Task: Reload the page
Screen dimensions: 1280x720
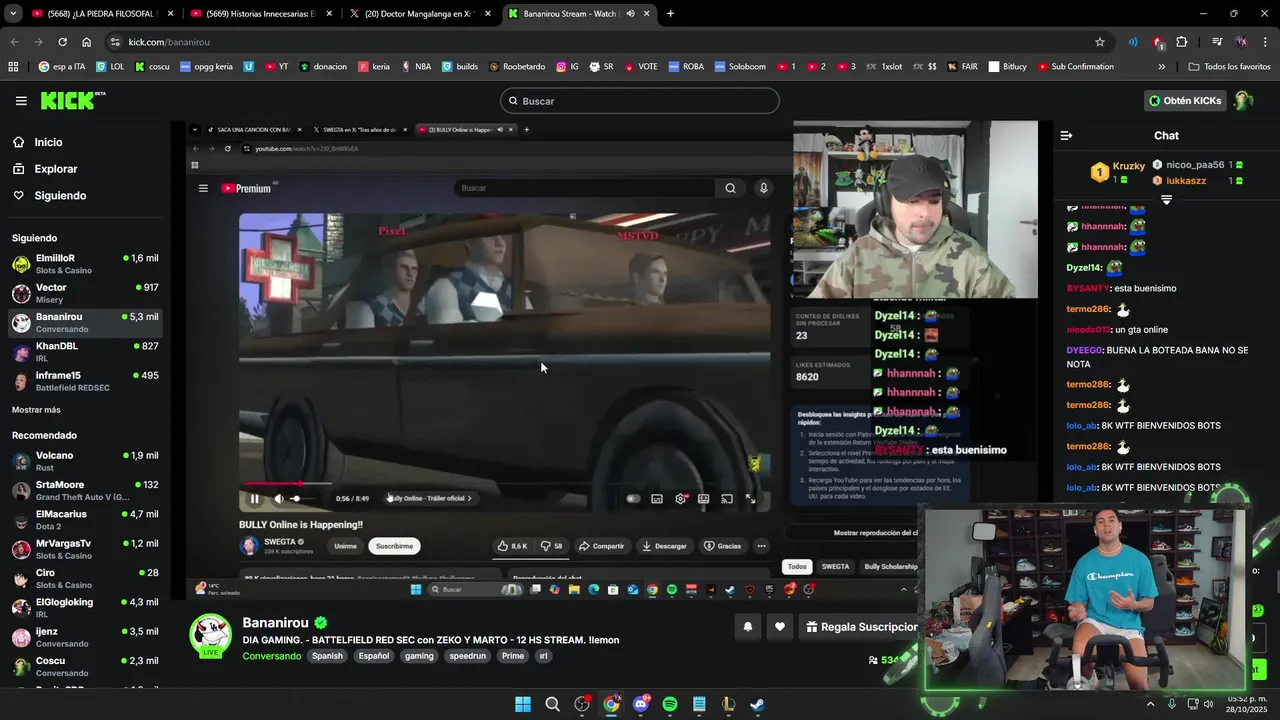Action: click(62, 42)
